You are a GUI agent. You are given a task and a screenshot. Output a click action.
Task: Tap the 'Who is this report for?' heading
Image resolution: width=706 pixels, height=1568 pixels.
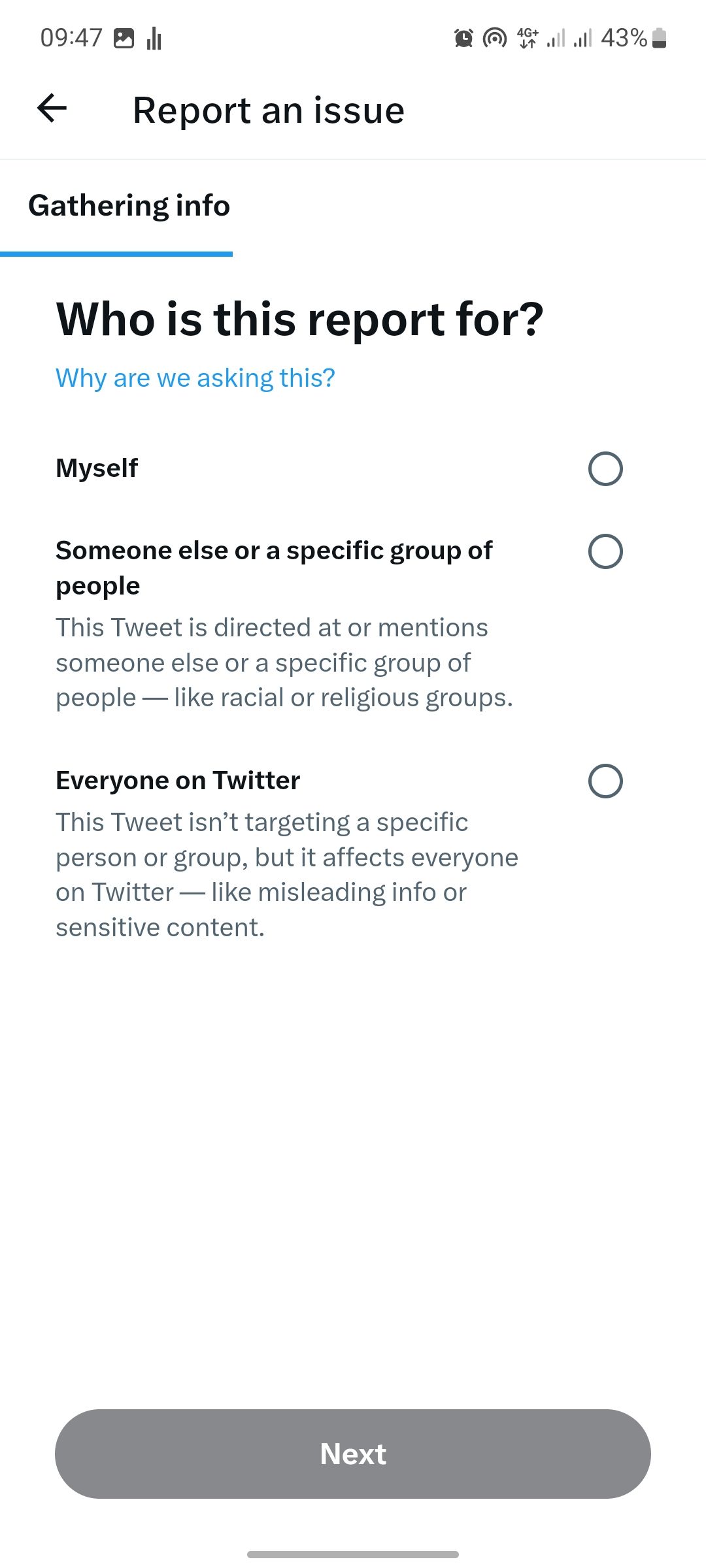point(300,319)
